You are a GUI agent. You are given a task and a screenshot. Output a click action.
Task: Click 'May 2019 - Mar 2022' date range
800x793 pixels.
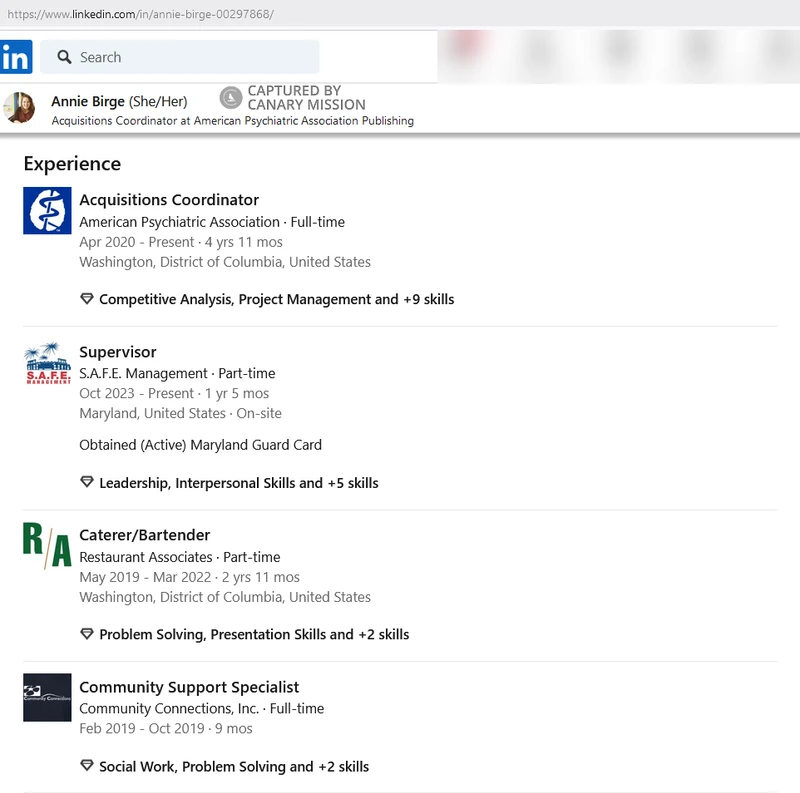click(x=145, y=577)
